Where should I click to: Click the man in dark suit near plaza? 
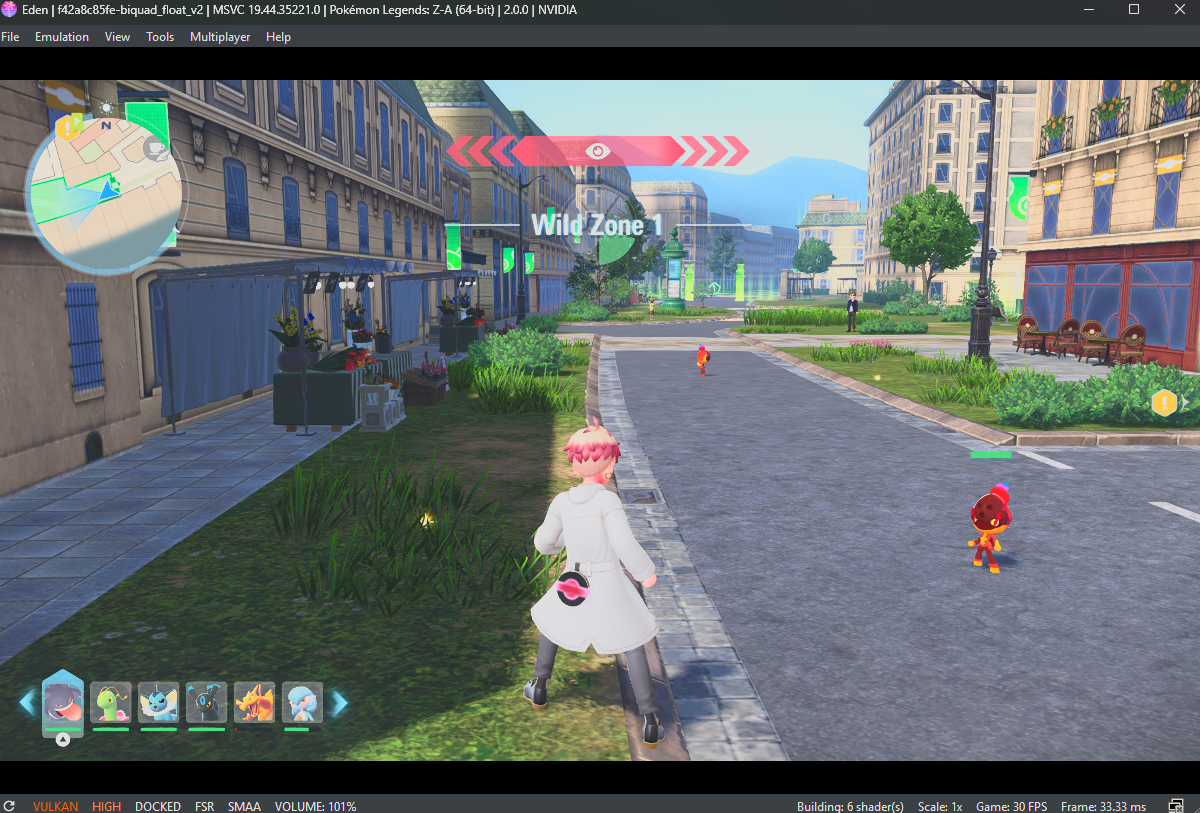point(852,311)
